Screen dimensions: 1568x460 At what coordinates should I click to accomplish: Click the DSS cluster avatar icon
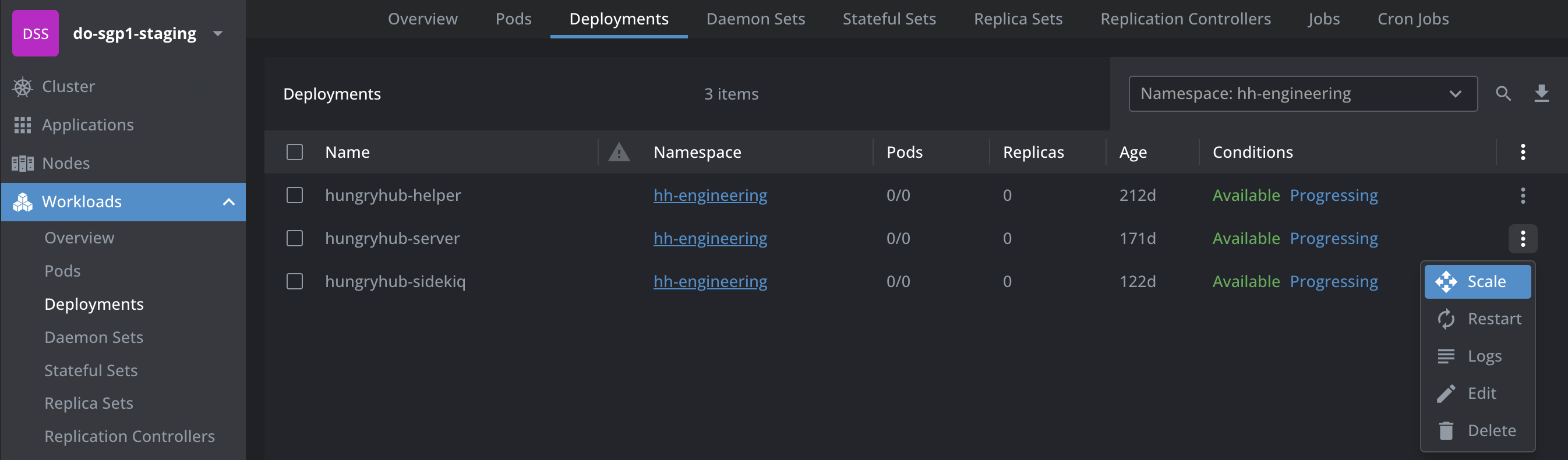coord(36,33)
